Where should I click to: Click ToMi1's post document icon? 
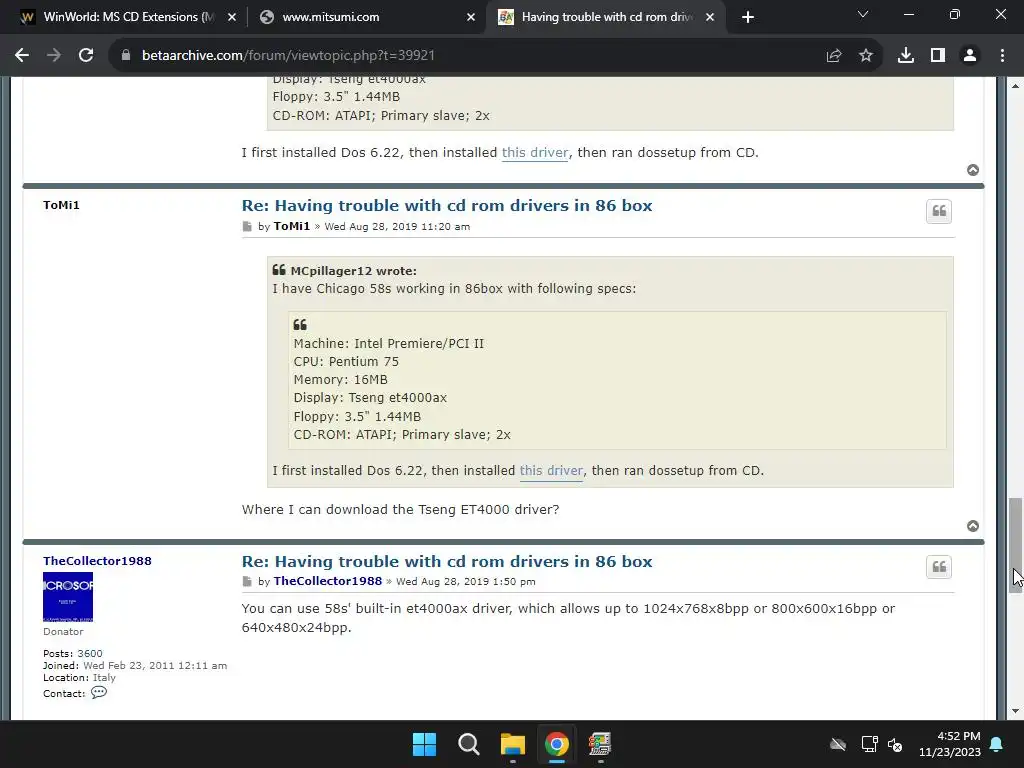tap(247, 227)
